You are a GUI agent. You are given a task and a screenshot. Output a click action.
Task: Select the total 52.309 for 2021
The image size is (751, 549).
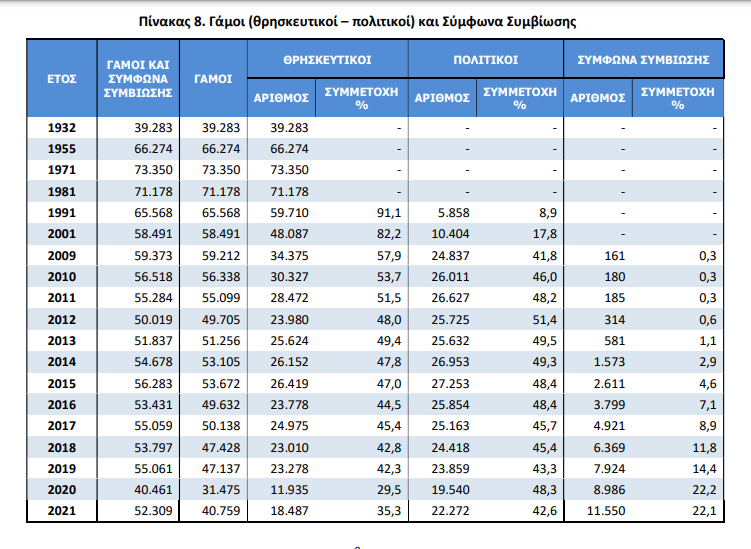154,511
